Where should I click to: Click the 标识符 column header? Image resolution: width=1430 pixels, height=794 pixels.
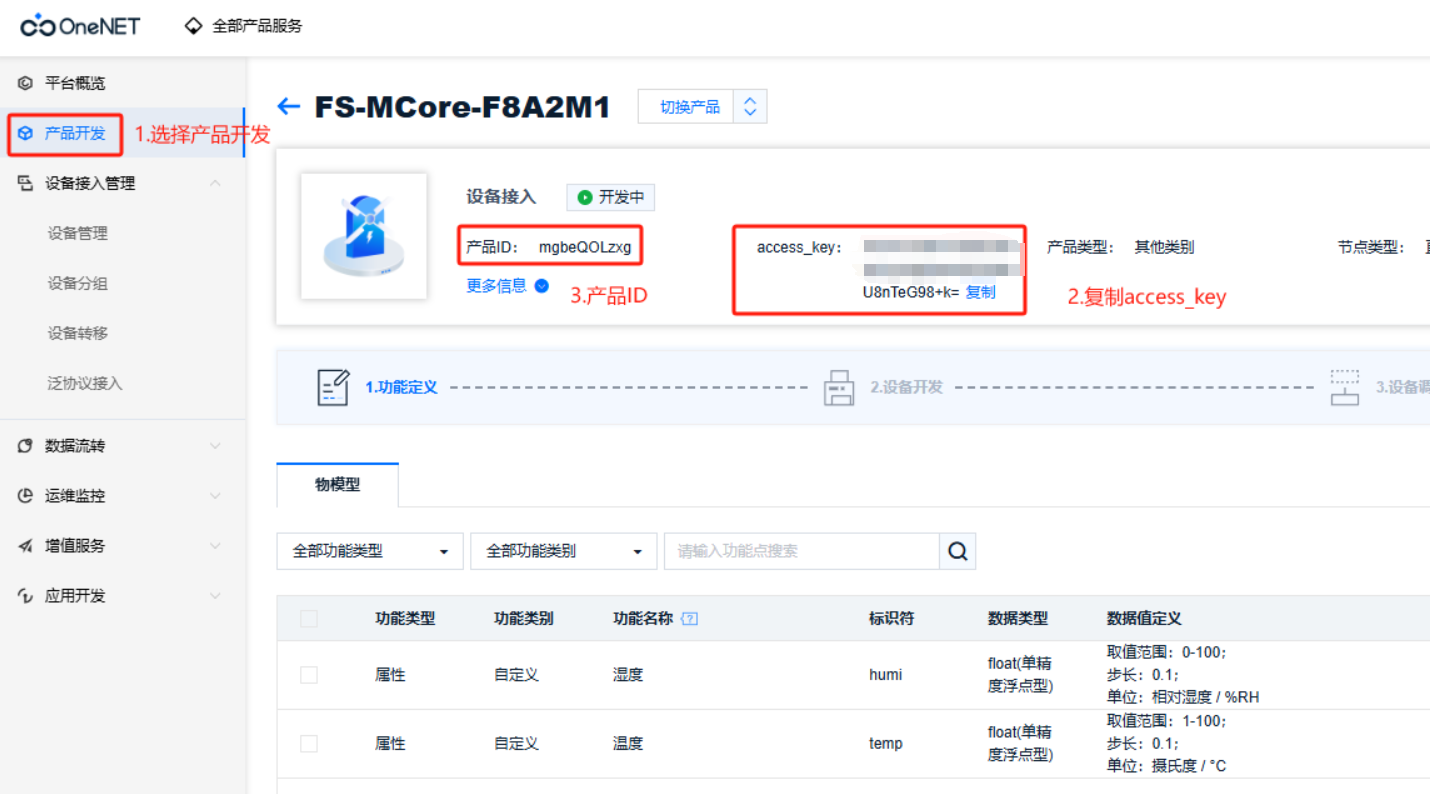[892, 619]
